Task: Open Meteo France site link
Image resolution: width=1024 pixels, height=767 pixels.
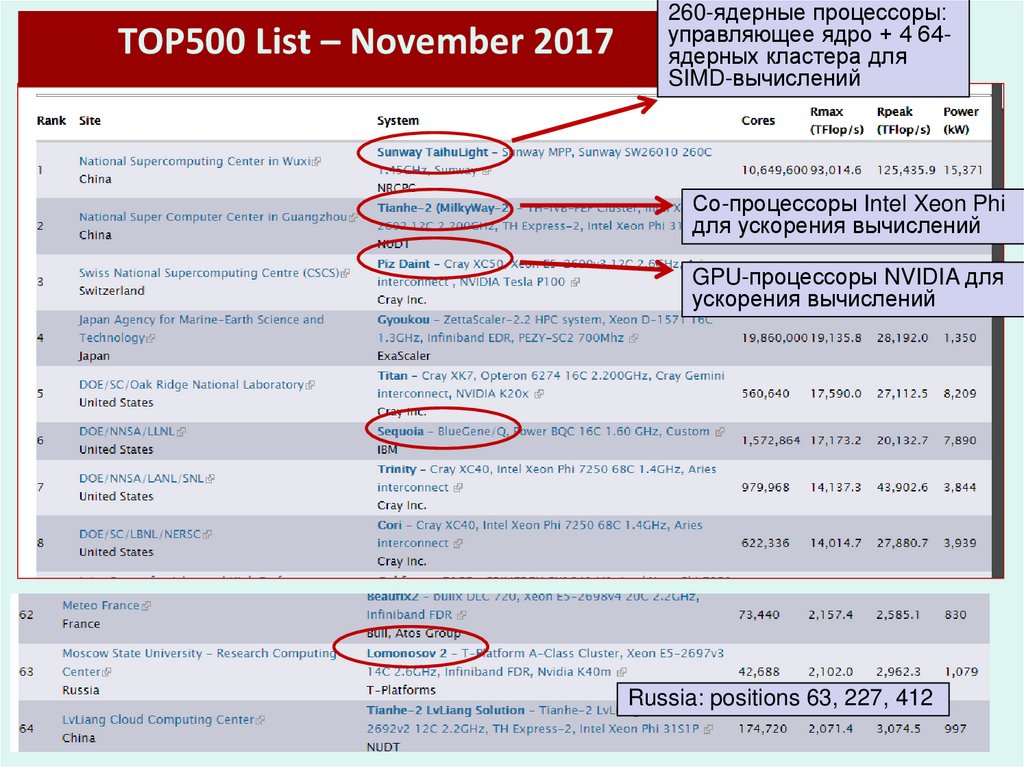Action: (101, 605)
